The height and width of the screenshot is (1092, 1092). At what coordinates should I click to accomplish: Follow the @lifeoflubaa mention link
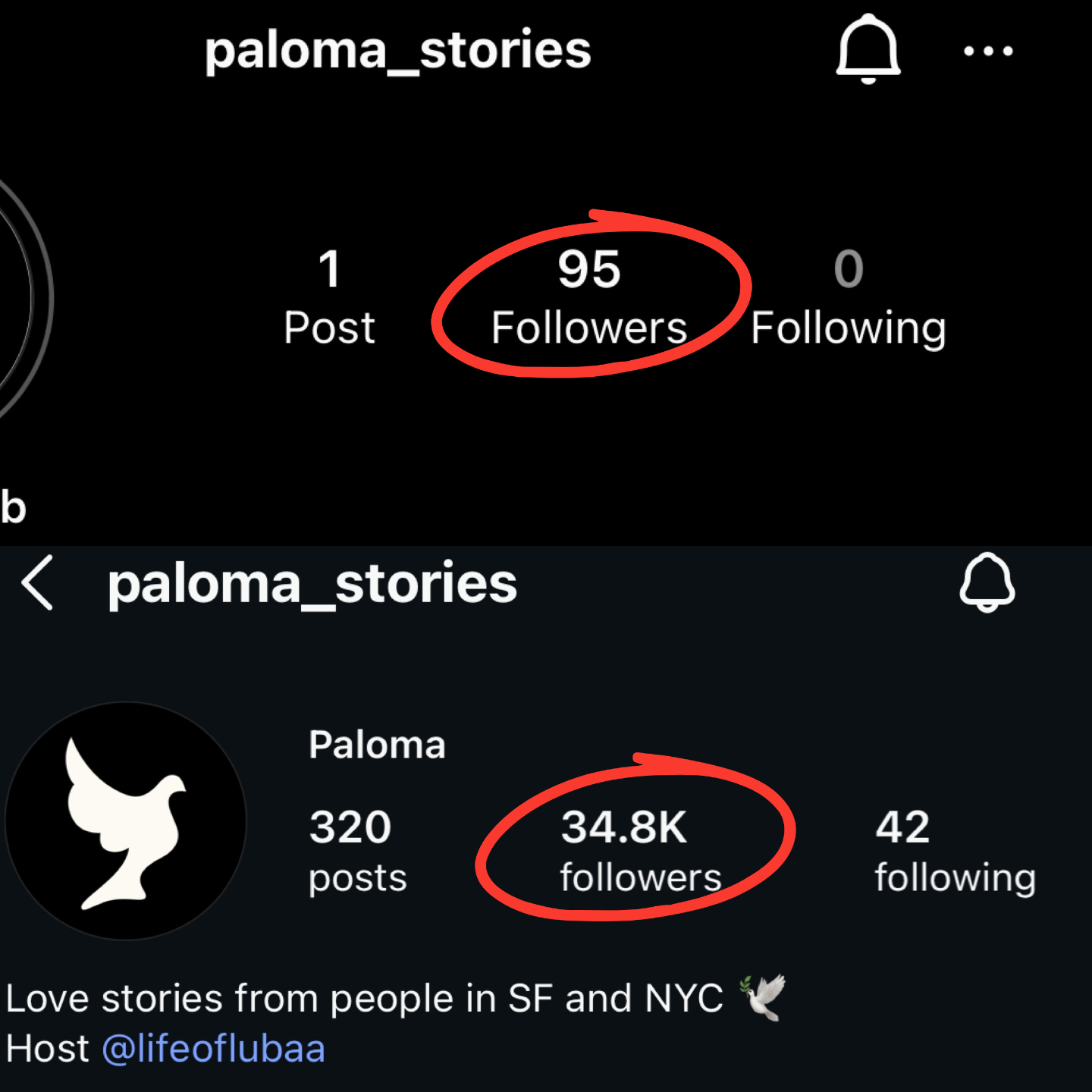pos(213,1050)
